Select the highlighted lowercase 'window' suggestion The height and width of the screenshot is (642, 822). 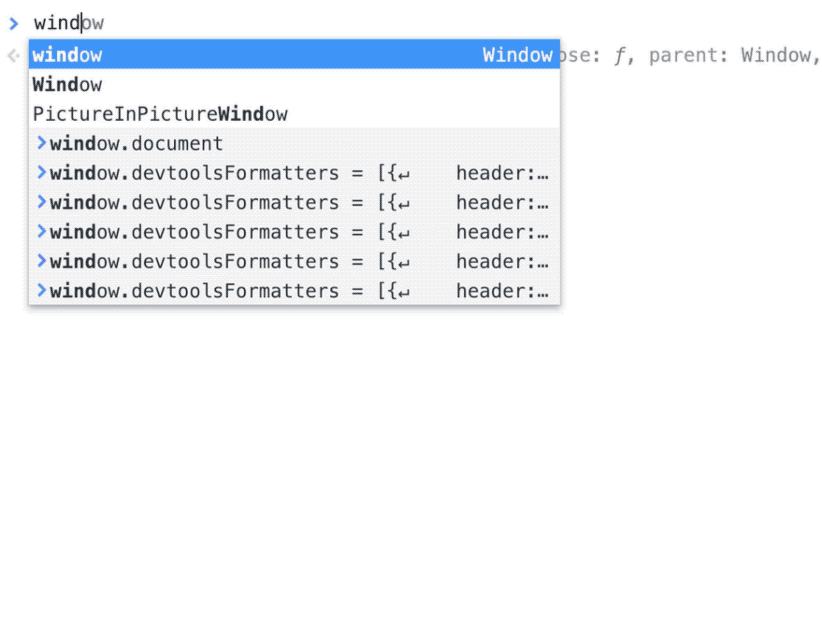(x=67, y=55)
